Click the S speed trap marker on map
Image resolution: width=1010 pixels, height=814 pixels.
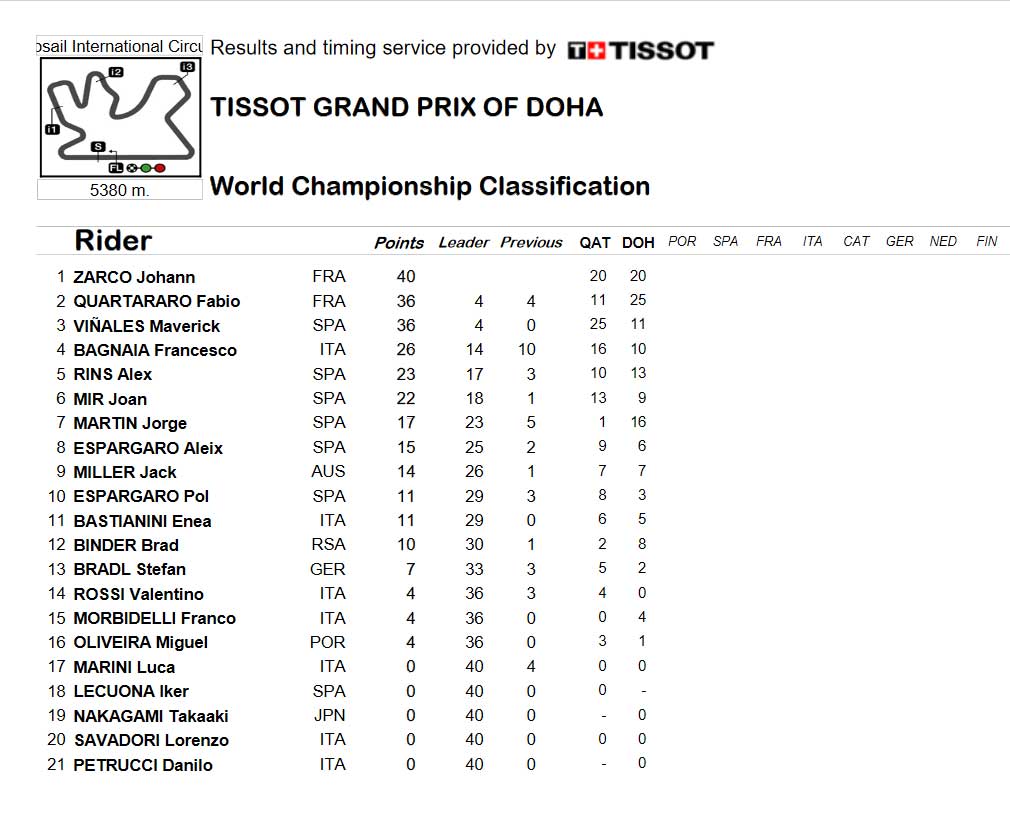pos(98,147)
